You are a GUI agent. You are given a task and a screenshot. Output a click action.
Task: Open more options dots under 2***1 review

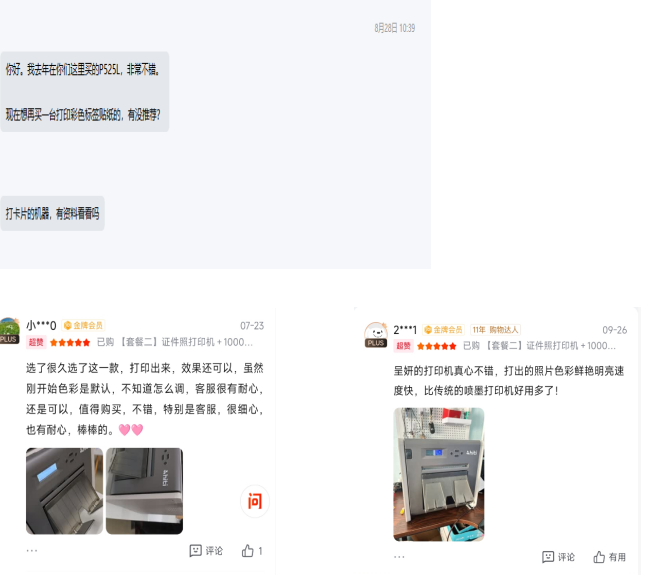click(399, 556)
